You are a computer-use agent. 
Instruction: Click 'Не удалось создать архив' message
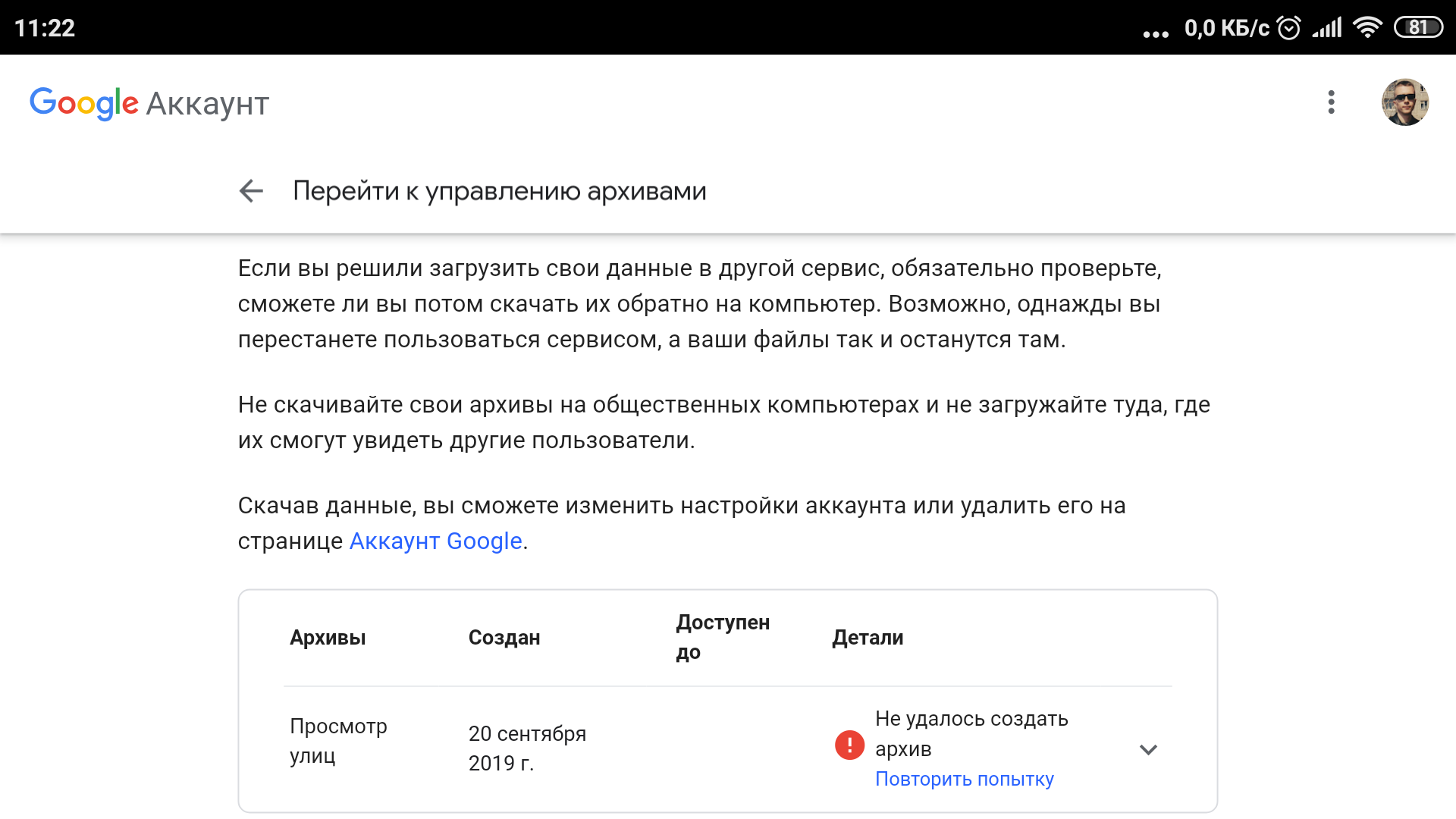971,733
